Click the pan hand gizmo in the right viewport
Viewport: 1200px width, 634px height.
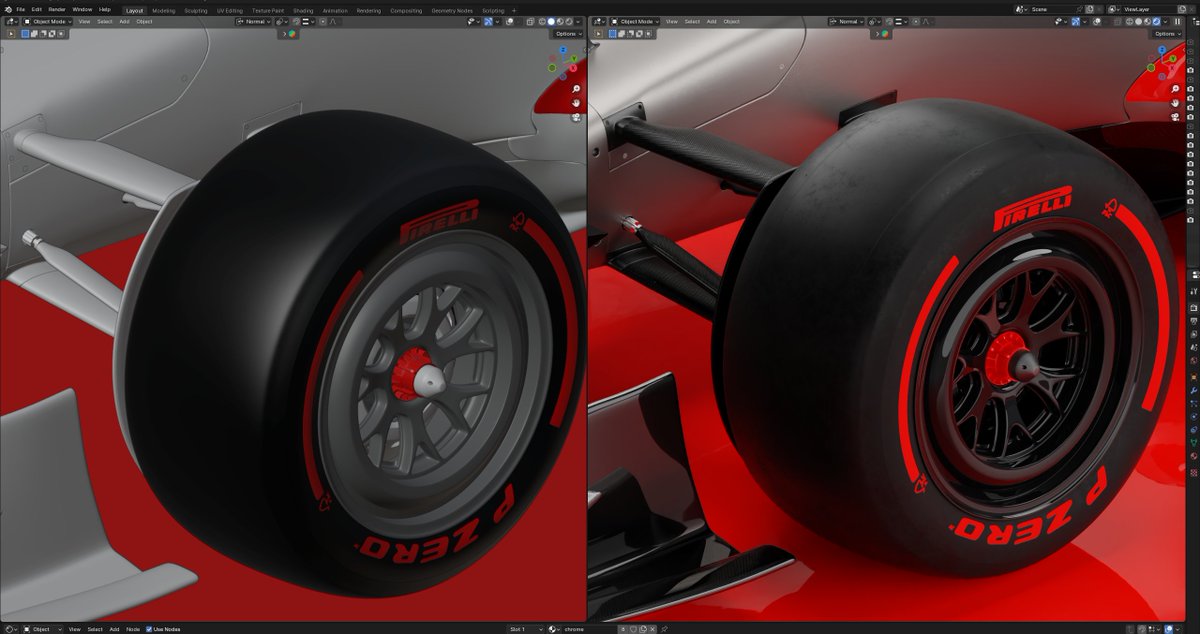(1176, 103)
